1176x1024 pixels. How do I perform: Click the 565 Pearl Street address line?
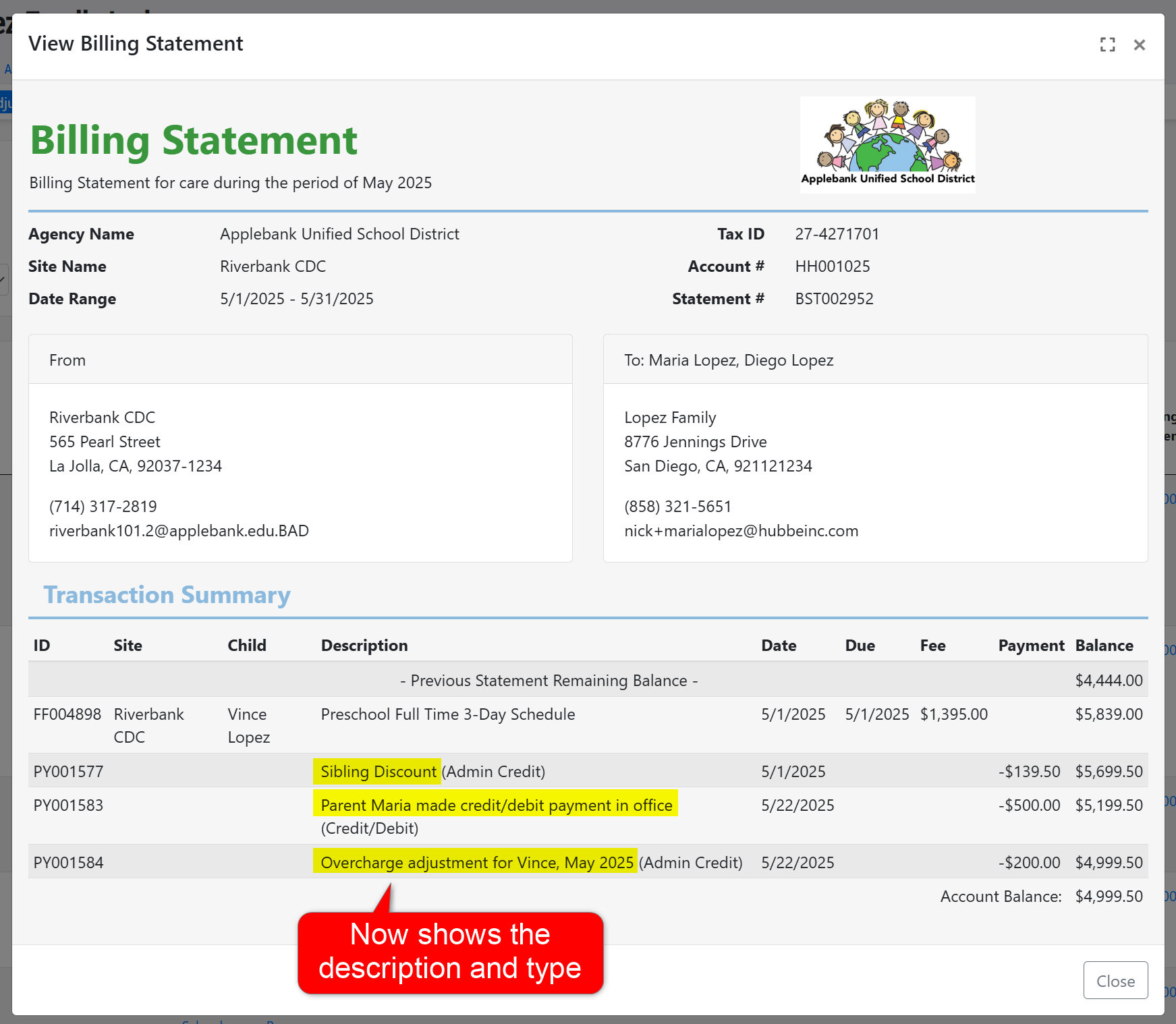[x=105, y=442]
